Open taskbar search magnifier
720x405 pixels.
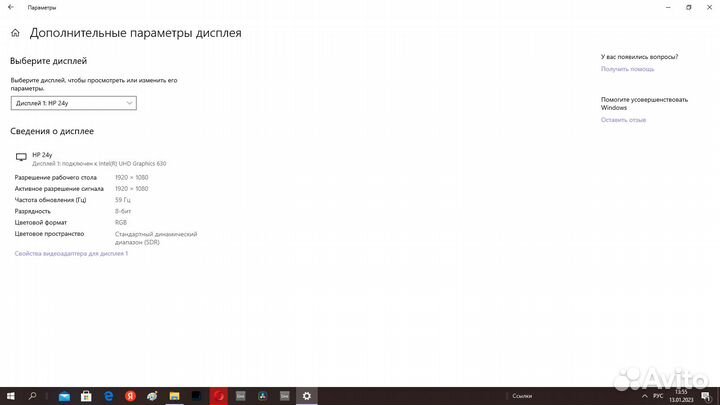pos(34,396)
